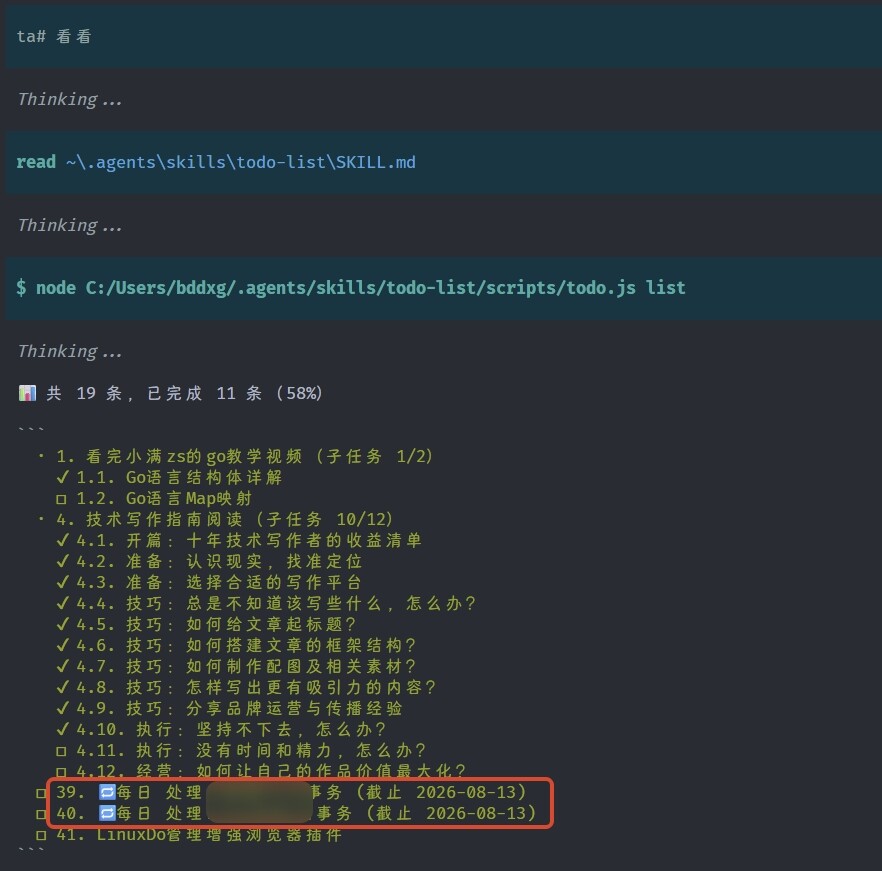The width and height of the screenshot is (882, 871).
Task: Open the SKILL.md file path link
Action: (x=241, y=163)
